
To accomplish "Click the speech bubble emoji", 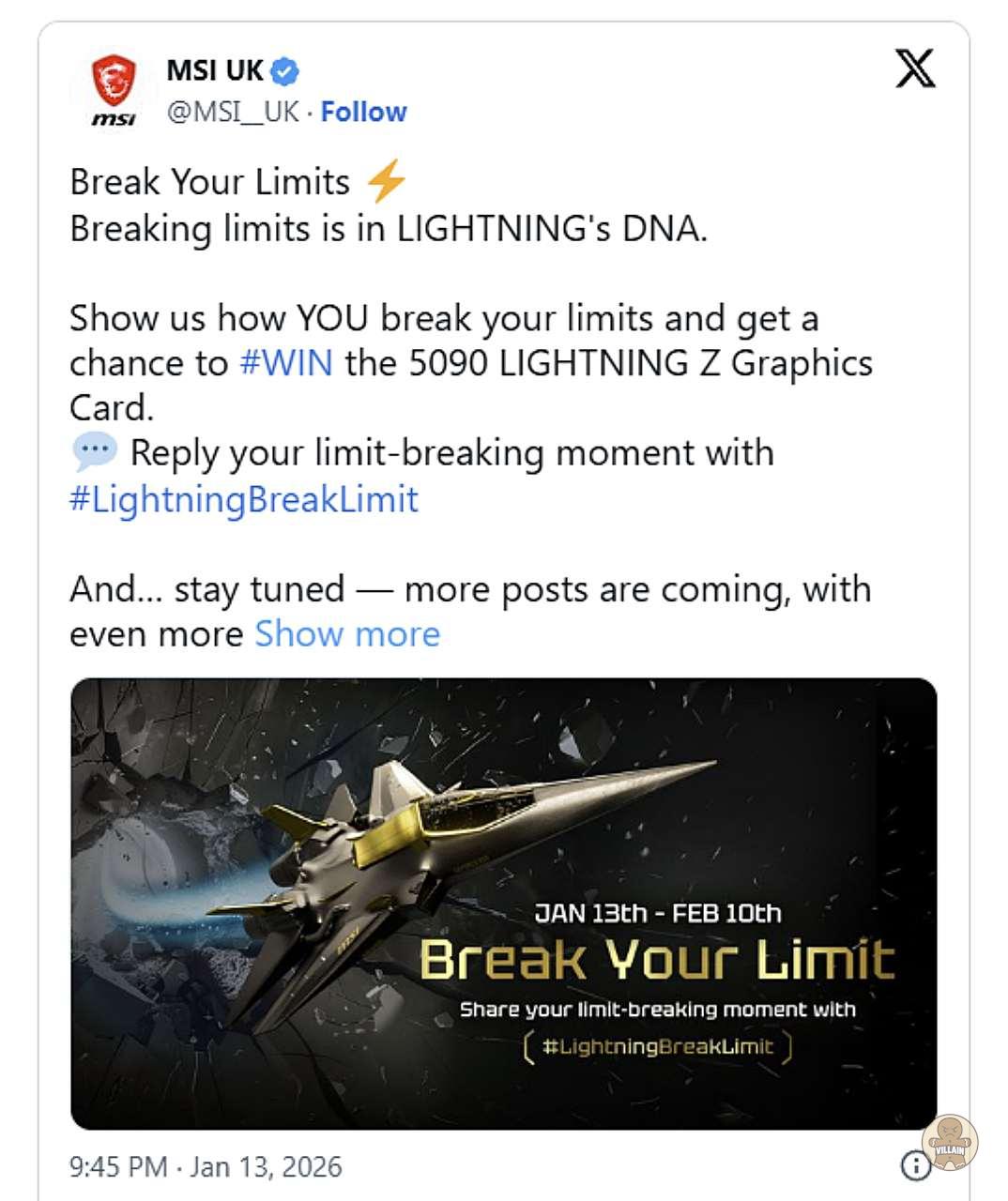I will (94, 452).
